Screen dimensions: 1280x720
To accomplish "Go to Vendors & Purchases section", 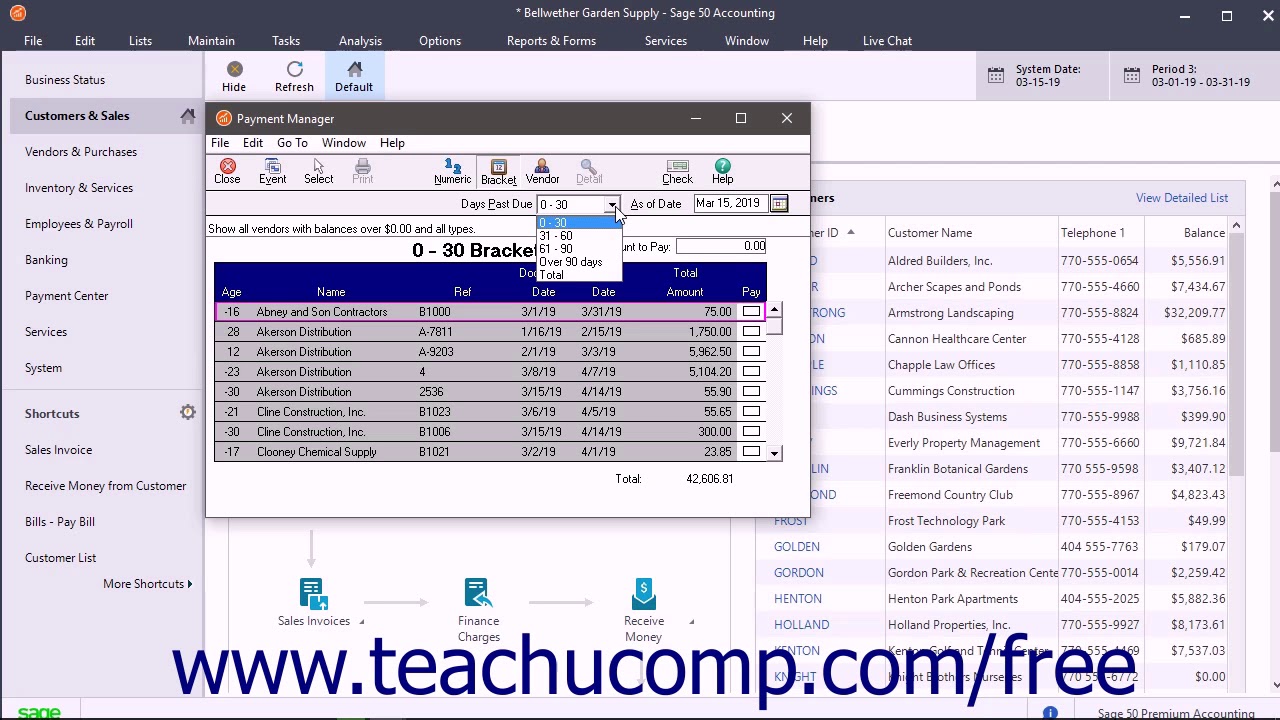I will 81,152.
